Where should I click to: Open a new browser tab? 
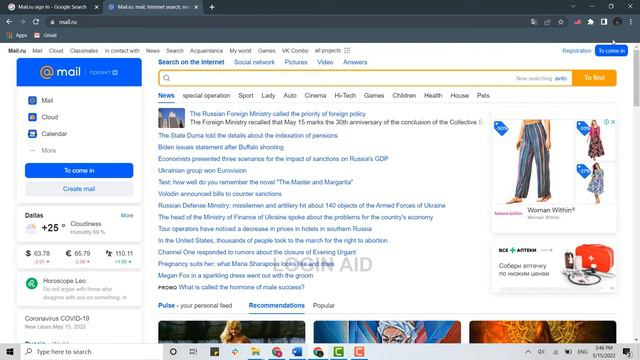point(212,7)
